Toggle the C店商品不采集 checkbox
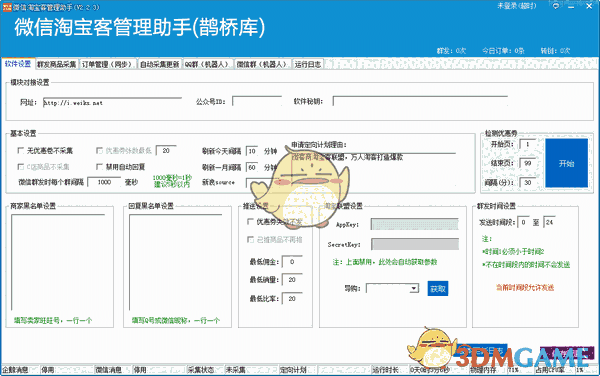 click(21, 166)
